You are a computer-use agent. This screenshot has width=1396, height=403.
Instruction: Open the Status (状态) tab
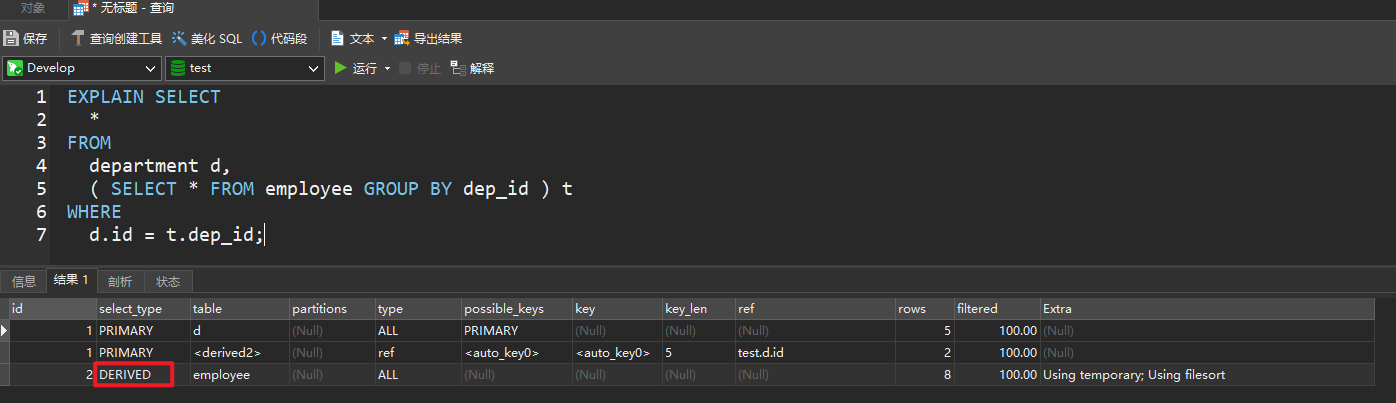click(x=168, y=282)
